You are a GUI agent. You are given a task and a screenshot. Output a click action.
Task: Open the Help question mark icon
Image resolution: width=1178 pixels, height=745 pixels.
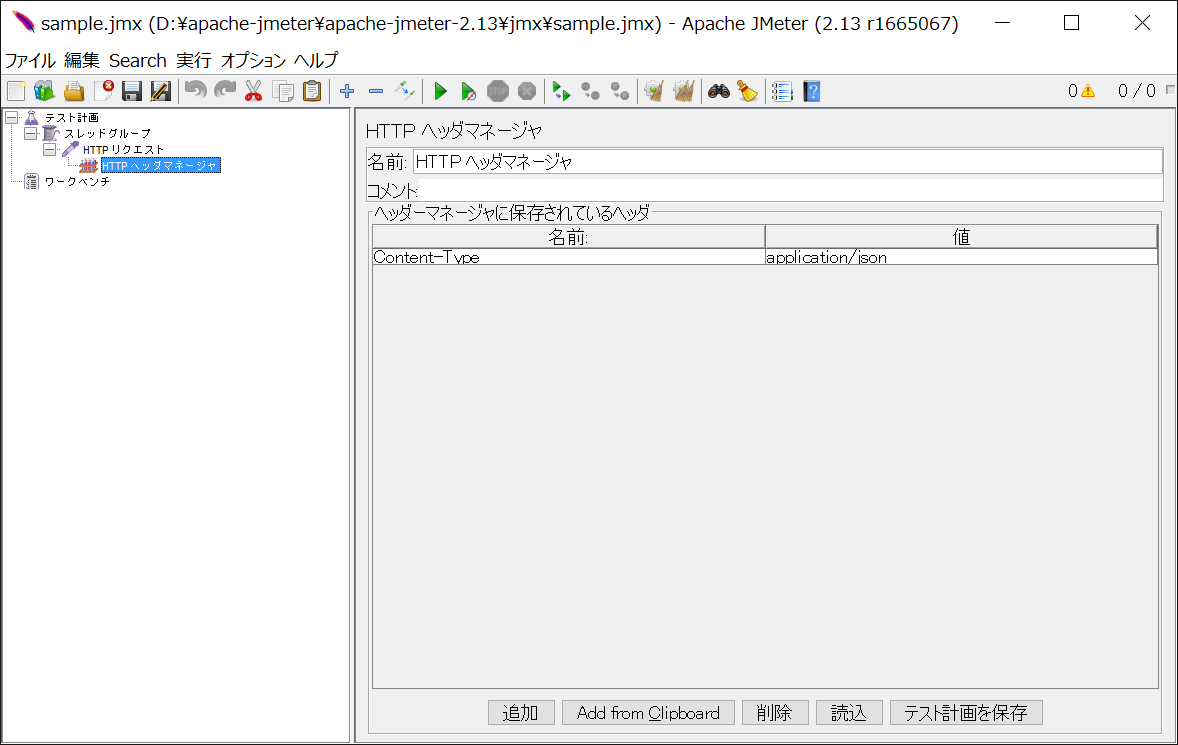tap(811, 92)
